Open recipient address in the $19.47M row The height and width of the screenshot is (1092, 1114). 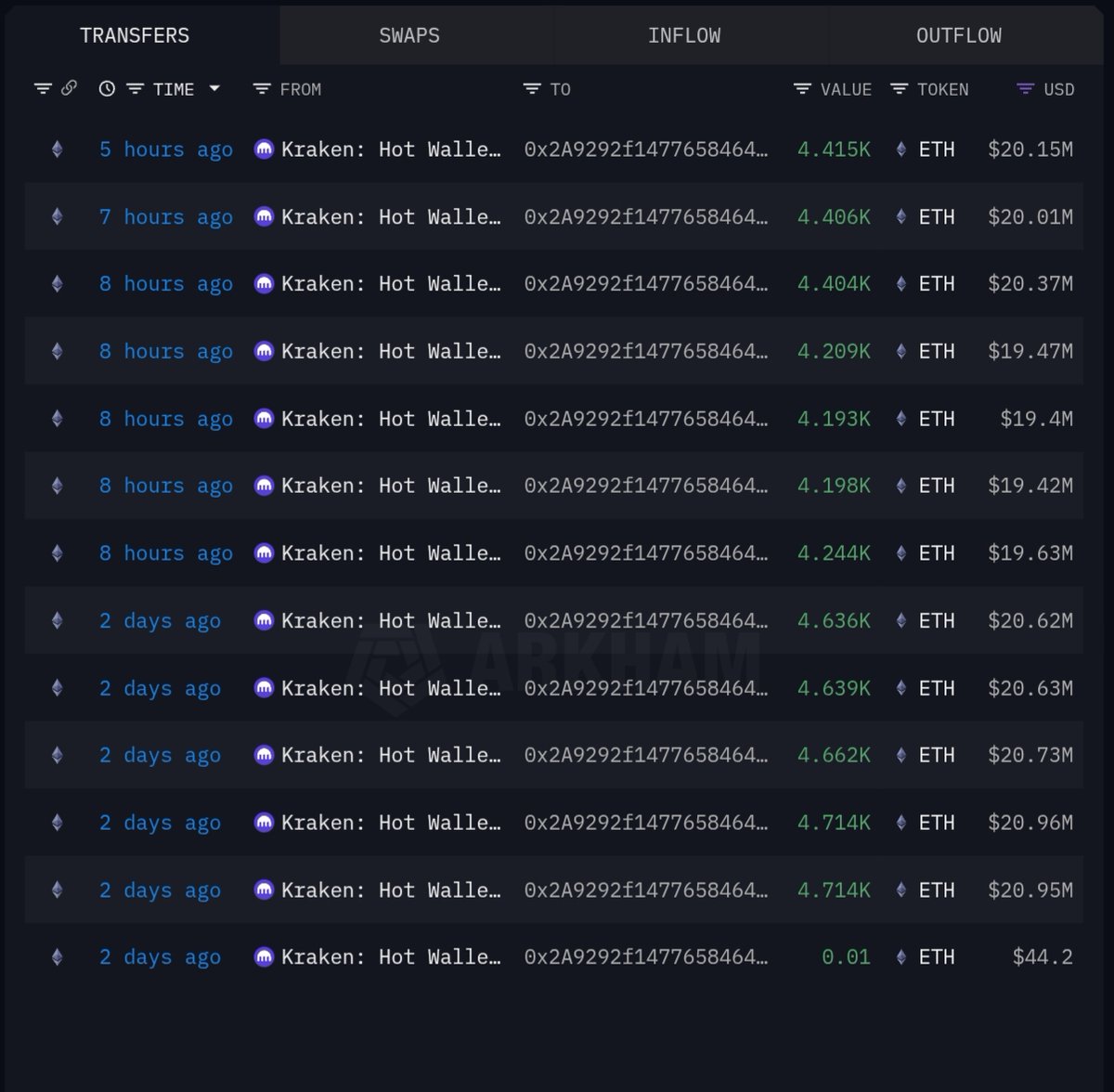click(x=646, y=352)
